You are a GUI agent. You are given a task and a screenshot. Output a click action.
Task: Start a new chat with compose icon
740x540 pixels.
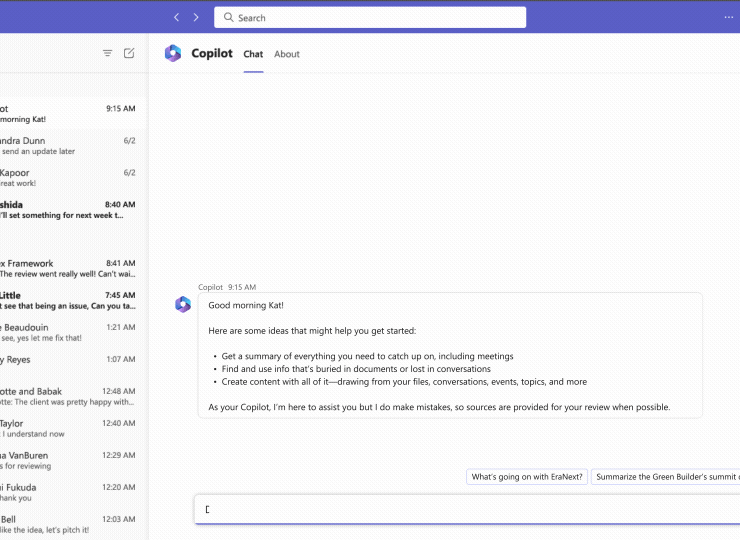[x=129, y=53]
